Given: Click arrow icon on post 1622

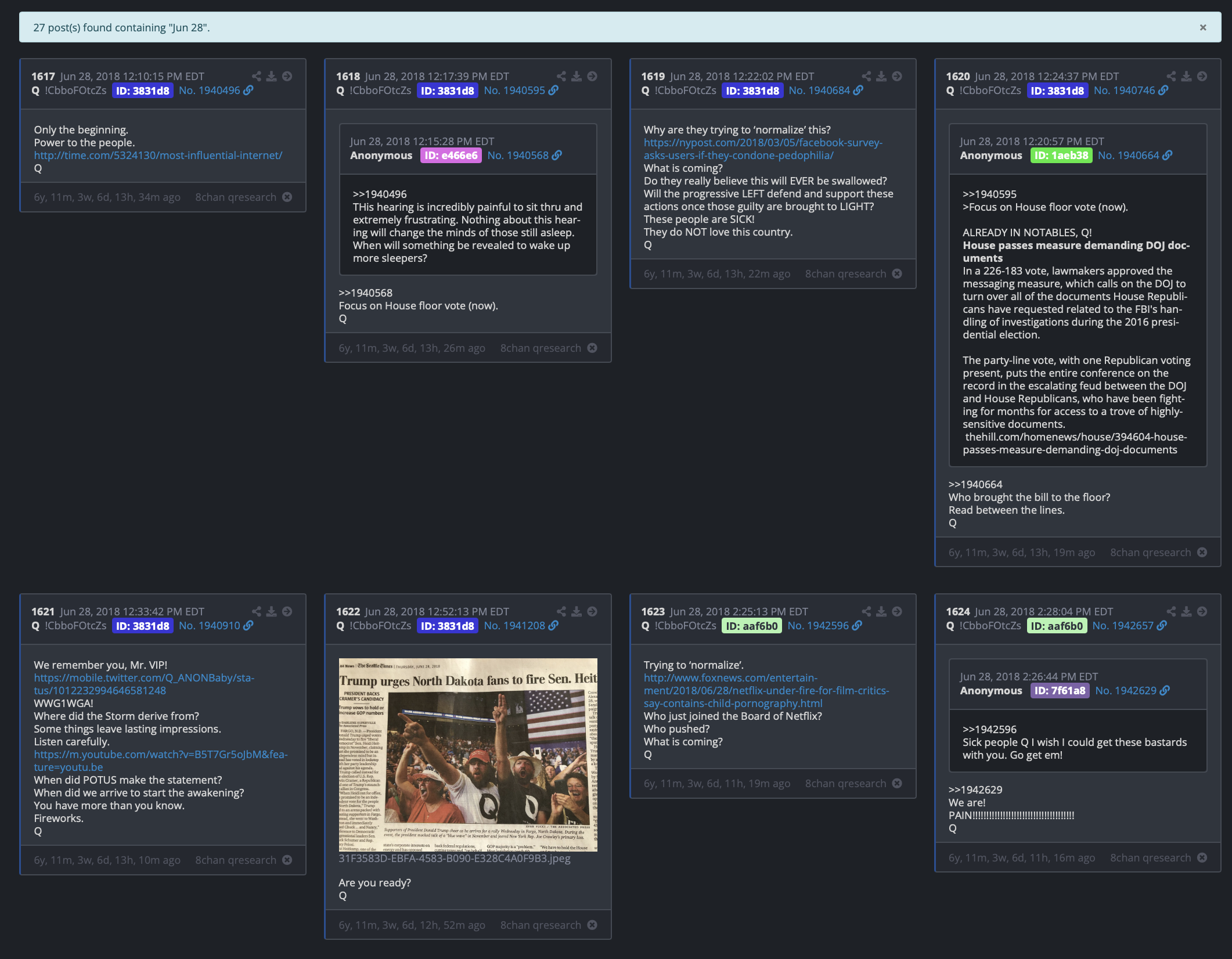Looking at the screenshot, I should (592, 611).
